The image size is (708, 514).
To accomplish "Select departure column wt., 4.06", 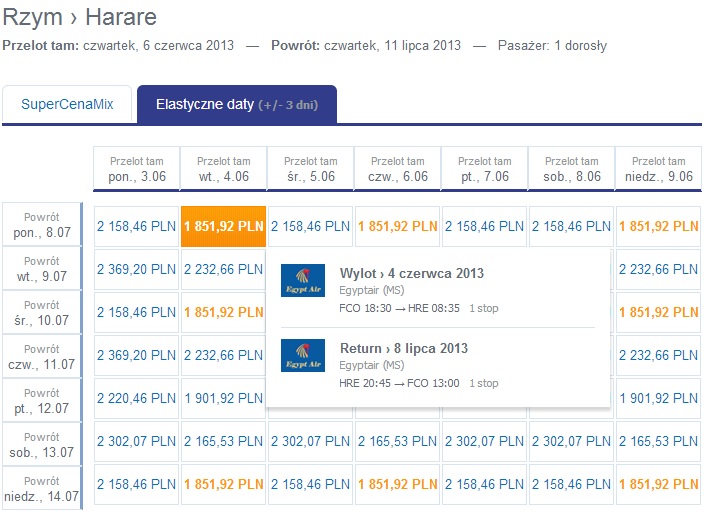I will coord(224,168).
